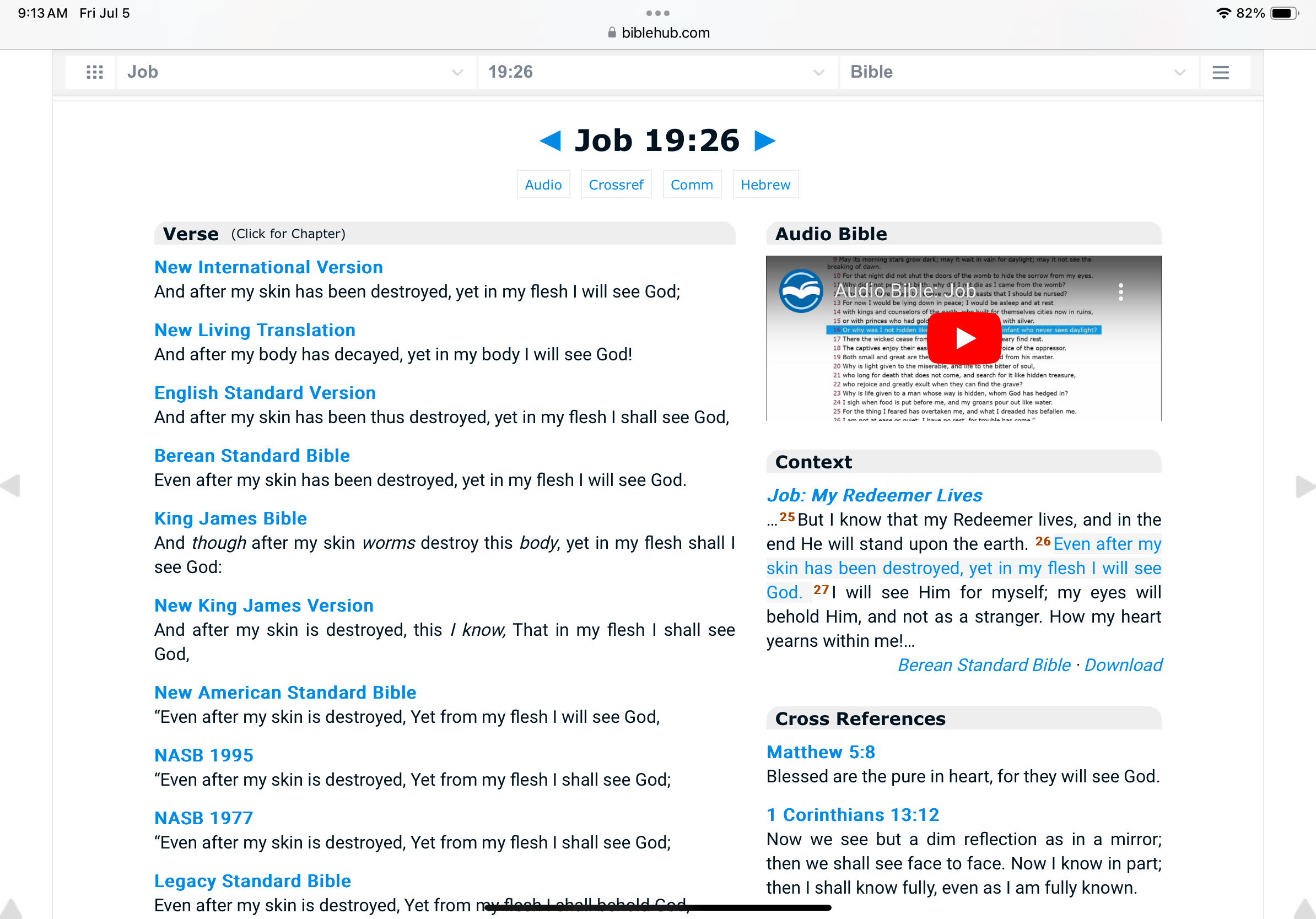Tap the battery status indicator
1316x919 pixels.
click(1284, 13)
